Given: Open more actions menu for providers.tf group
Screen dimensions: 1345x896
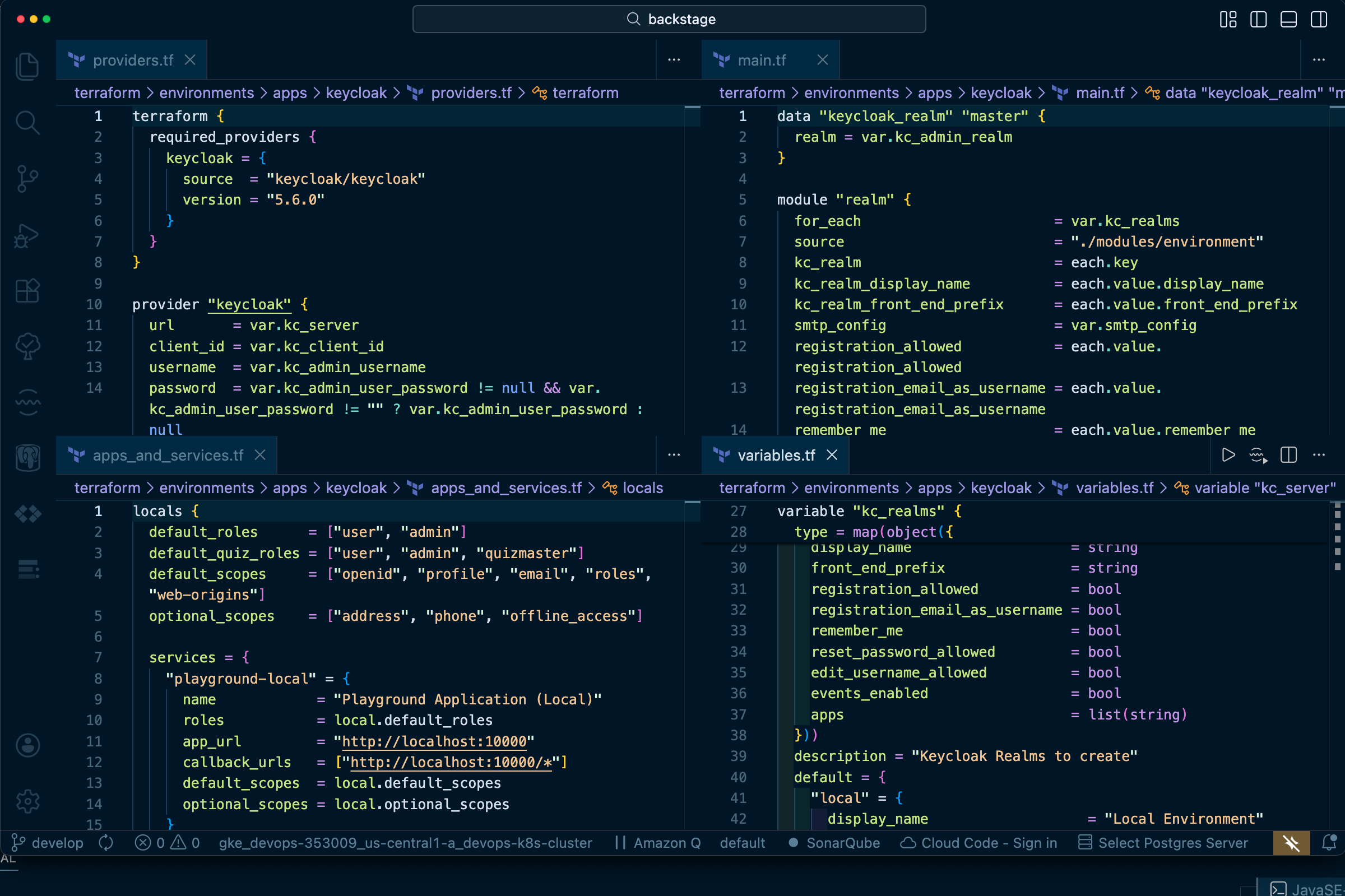Looking at the screenshot, I should point(674,60).
